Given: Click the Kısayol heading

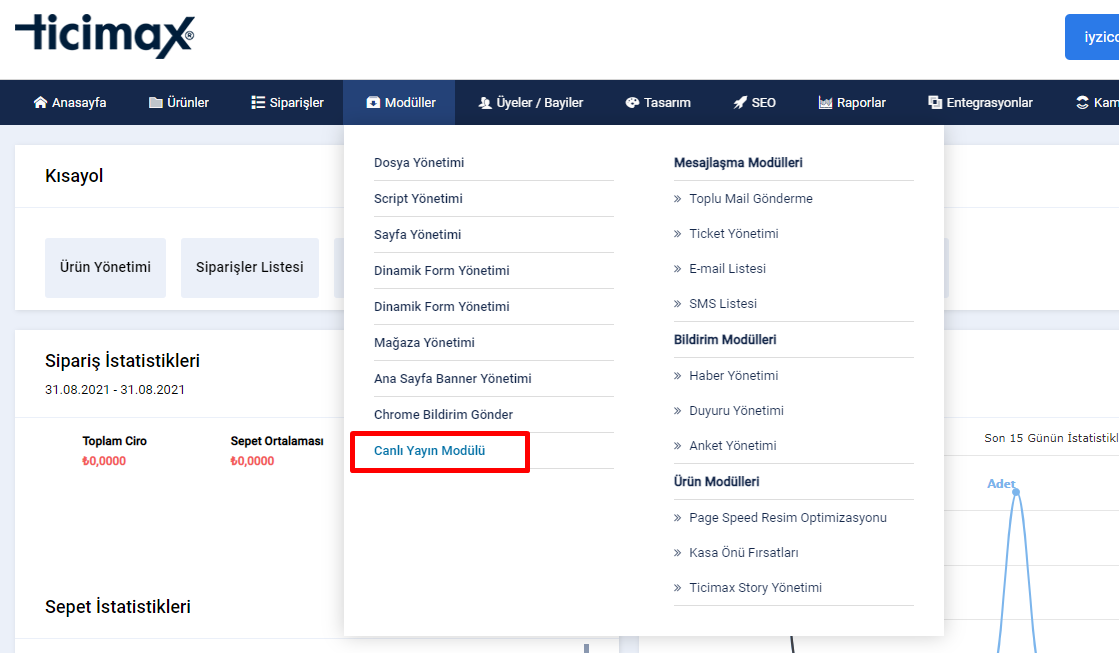Looking at the screenshot, I should [74, 176].
